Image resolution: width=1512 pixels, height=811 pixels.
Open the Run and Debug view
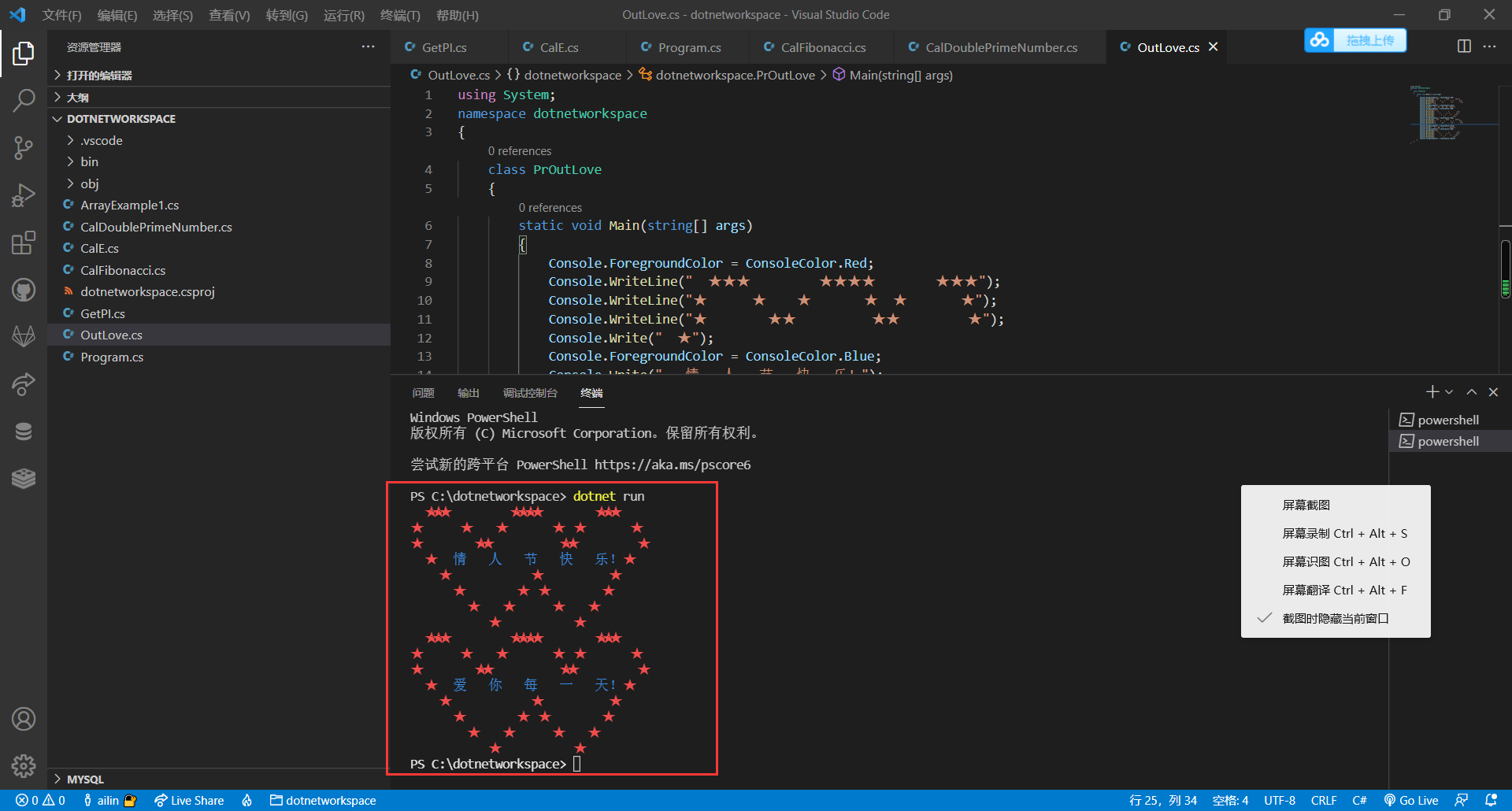click(24, 194)
